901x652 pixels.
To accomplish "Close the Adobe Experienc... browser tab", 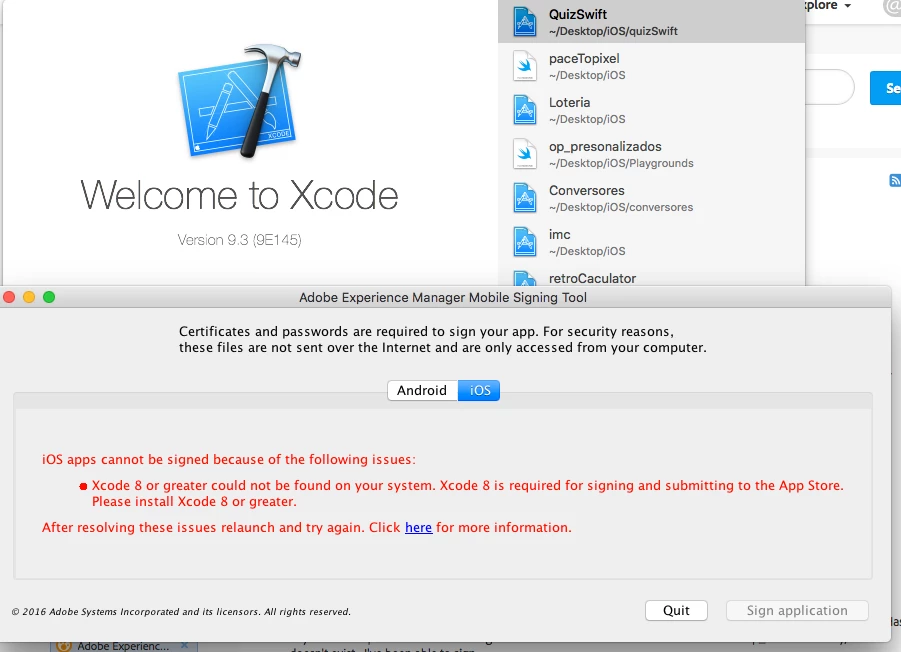I will (x=184, y=646).
